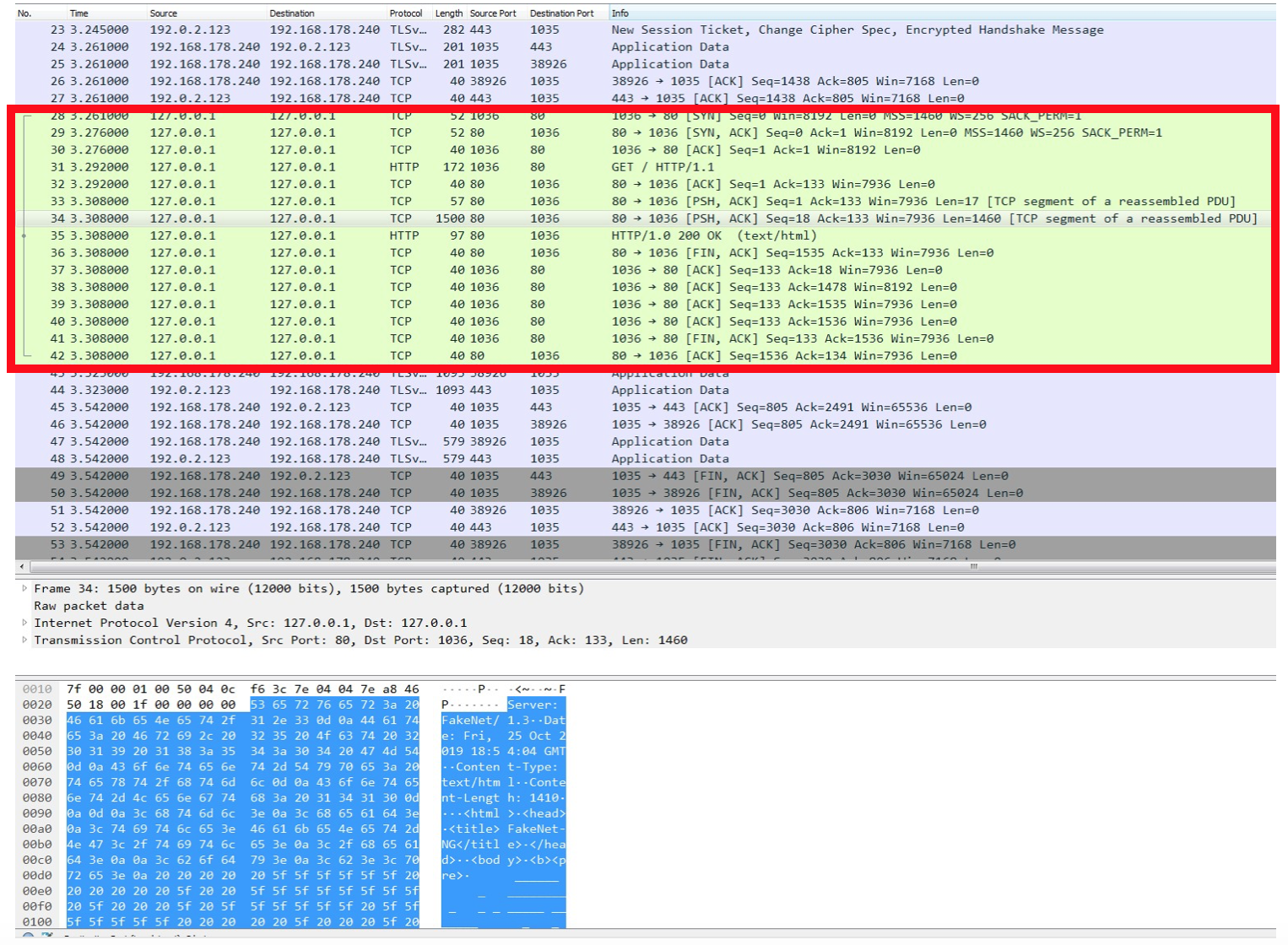Click the Destination Port column header

561,13
